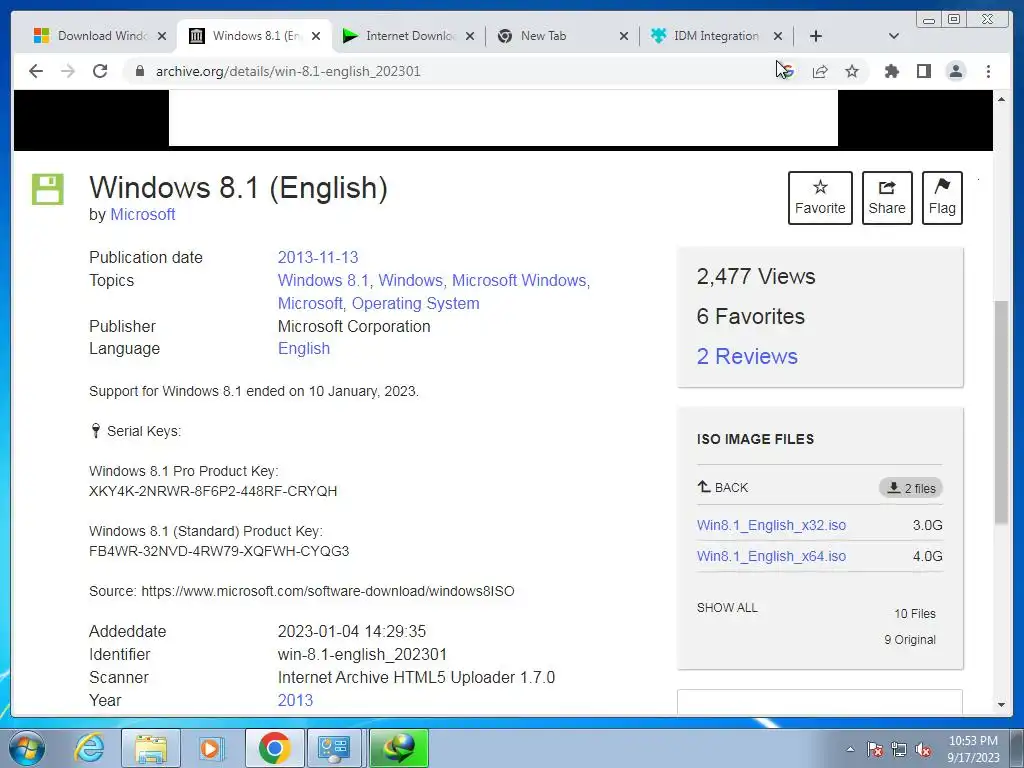Image resolution: width=1024 pixels, height=768 pixels.
Task: Click the forward navigation arrow
Action: 68,71
